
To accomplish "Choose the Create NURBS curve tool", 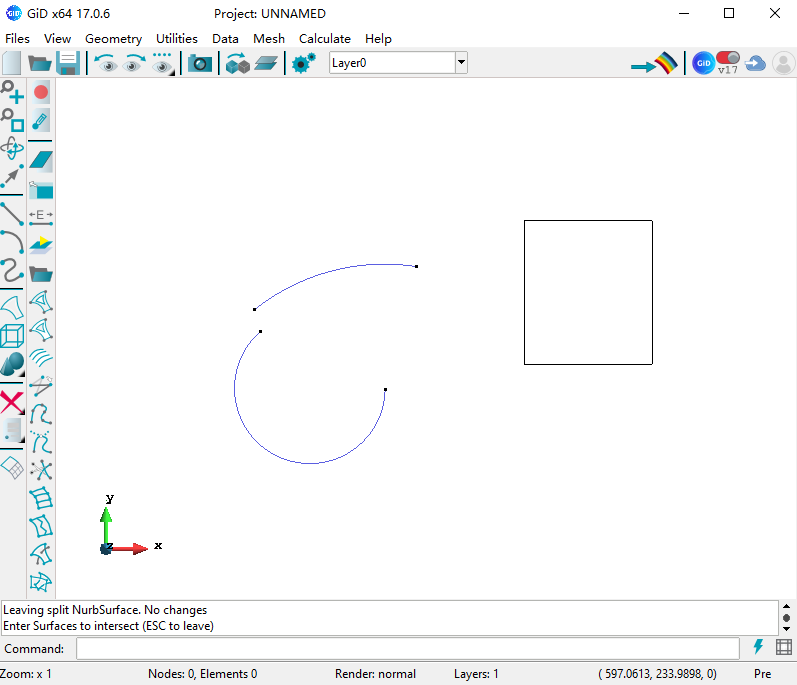I will 12,270.
